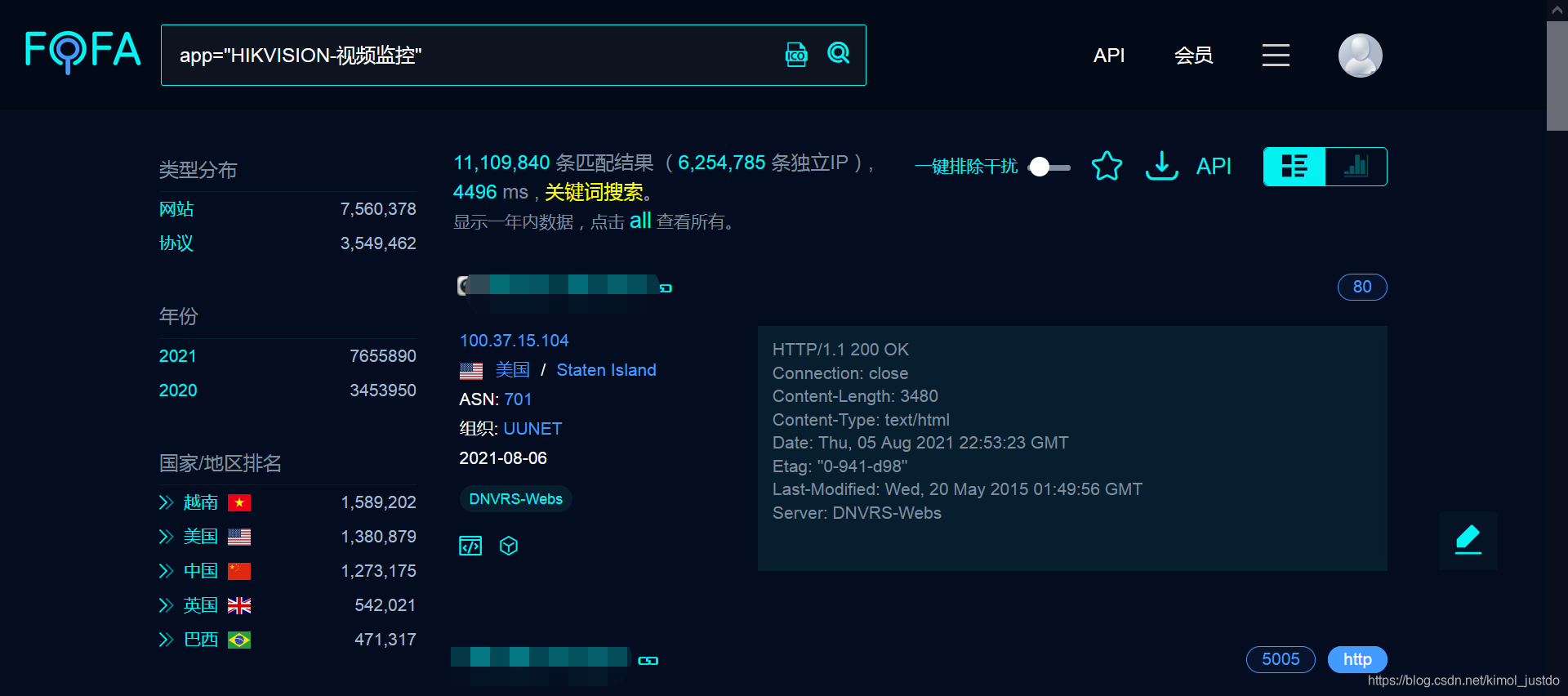The image size is (1568, 696).
Task: Click the link icon beside first result host
Action: pyautogui.click(x=666, y=288)
